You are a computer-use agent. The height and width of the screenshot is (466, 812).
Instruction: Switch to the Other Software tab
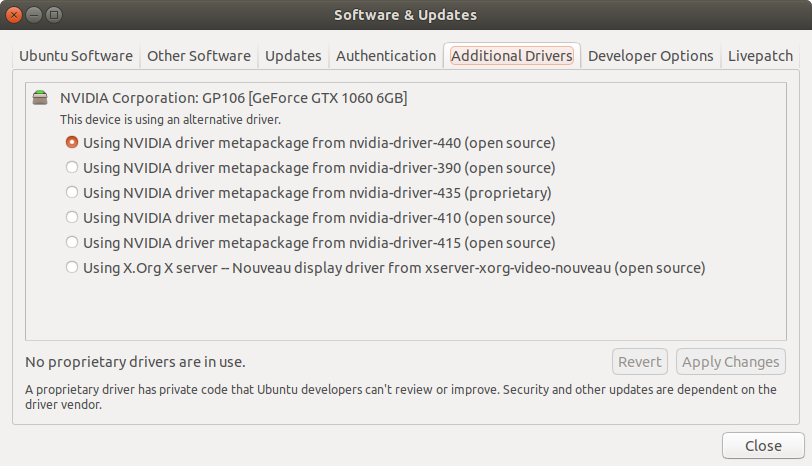point(199,55)
